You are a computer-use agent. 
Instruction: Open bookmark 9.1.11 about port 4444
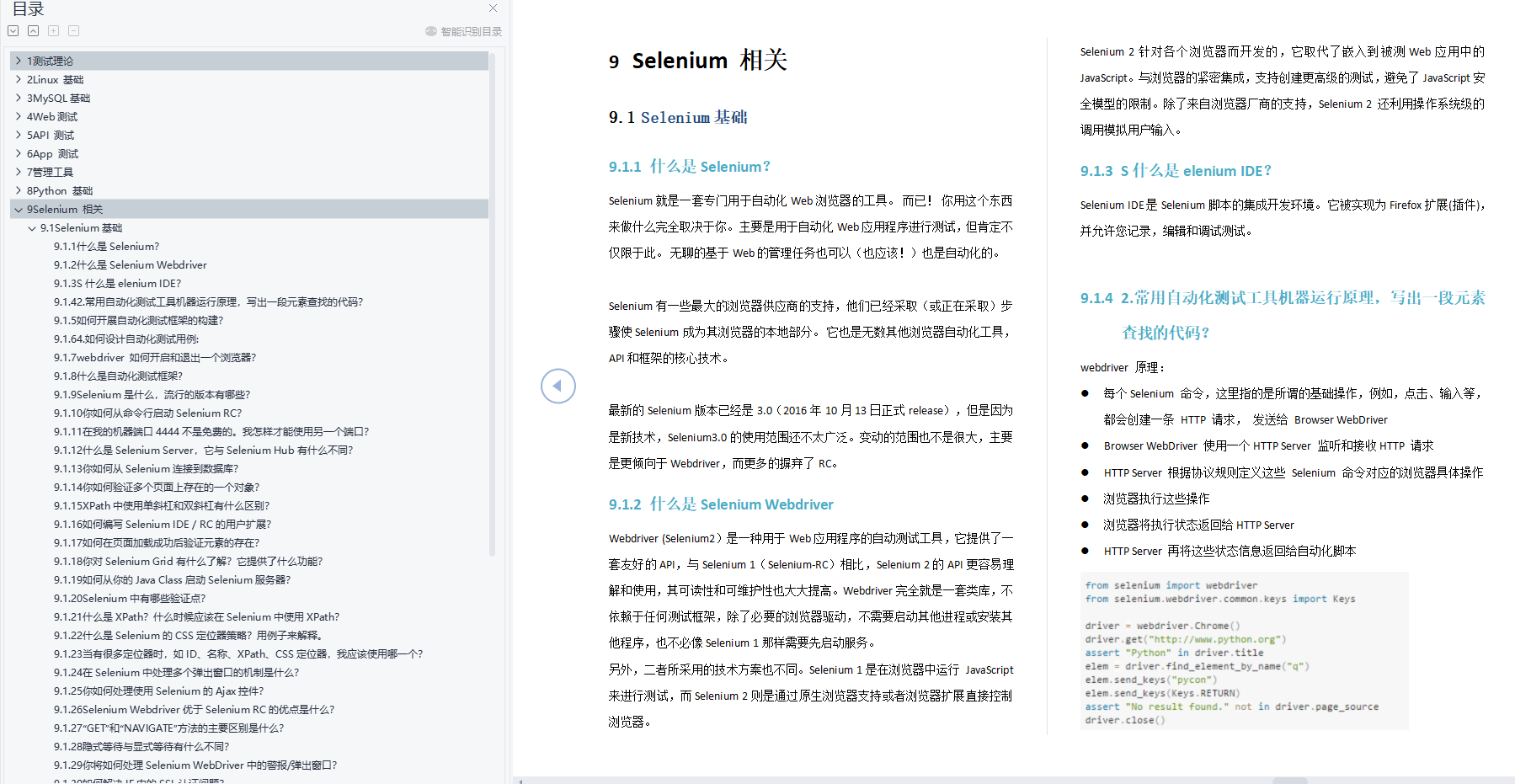pyautogui.click(x=211, y=431)
